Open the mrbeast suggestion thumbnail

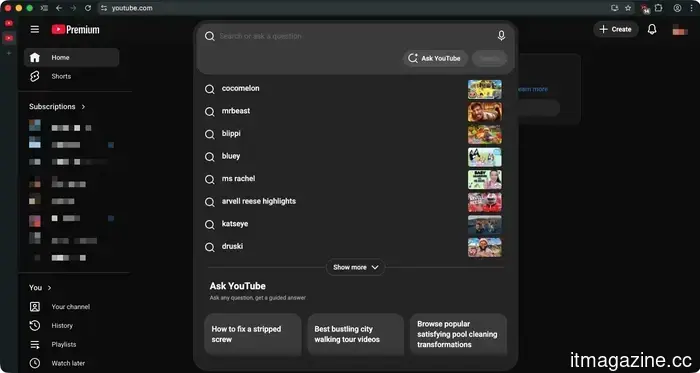485,112
